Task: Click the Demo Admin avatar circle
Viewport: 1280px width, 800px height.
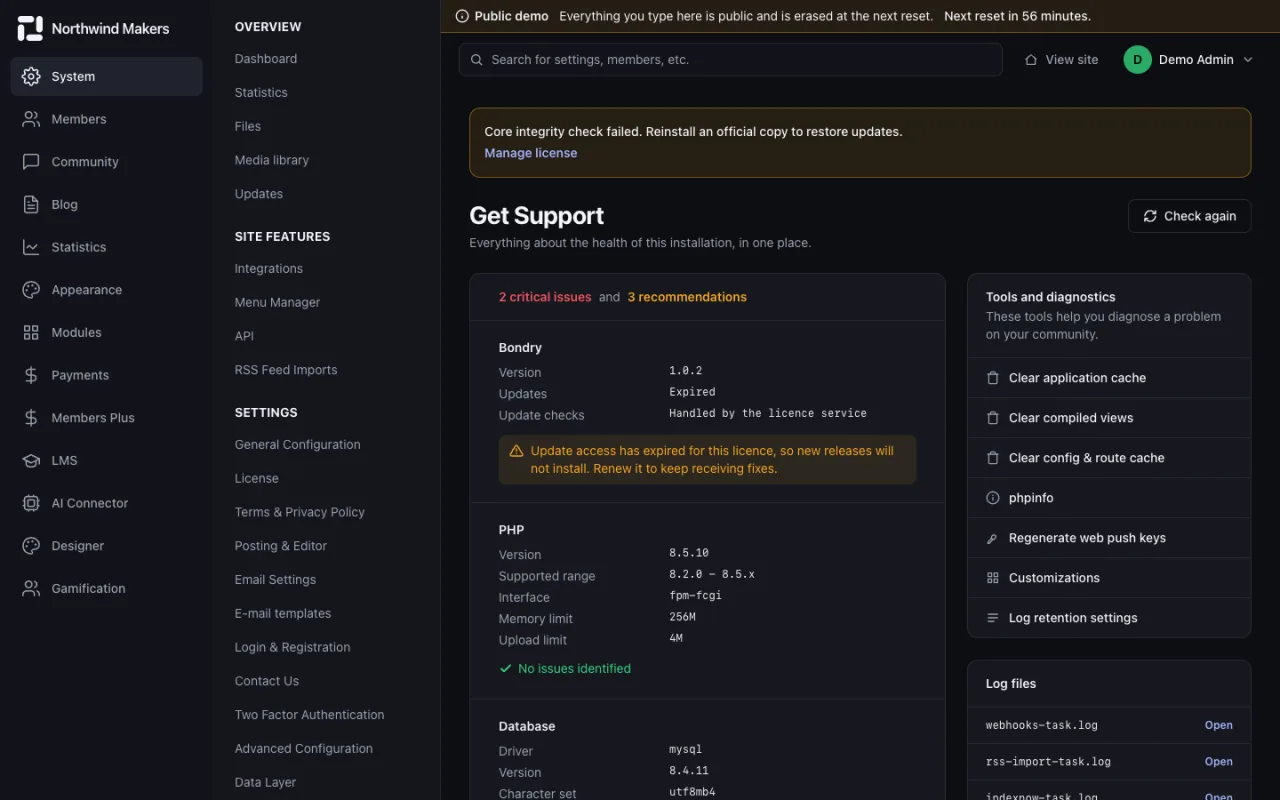Action: 1138,60
